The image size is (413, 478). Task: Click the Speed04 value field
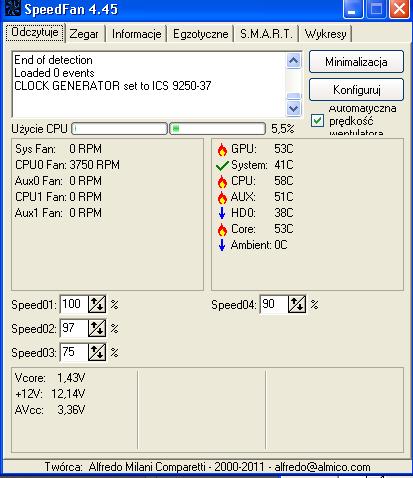coord(274,304)
